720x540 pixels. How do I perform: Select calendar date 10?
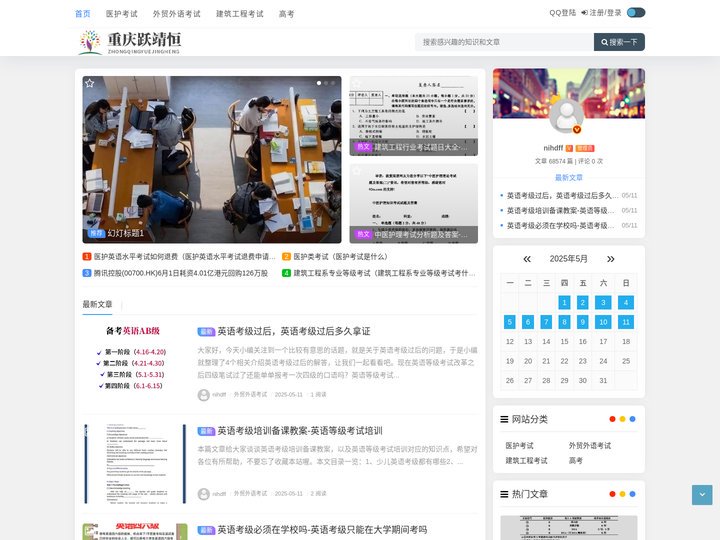[603, 322]
